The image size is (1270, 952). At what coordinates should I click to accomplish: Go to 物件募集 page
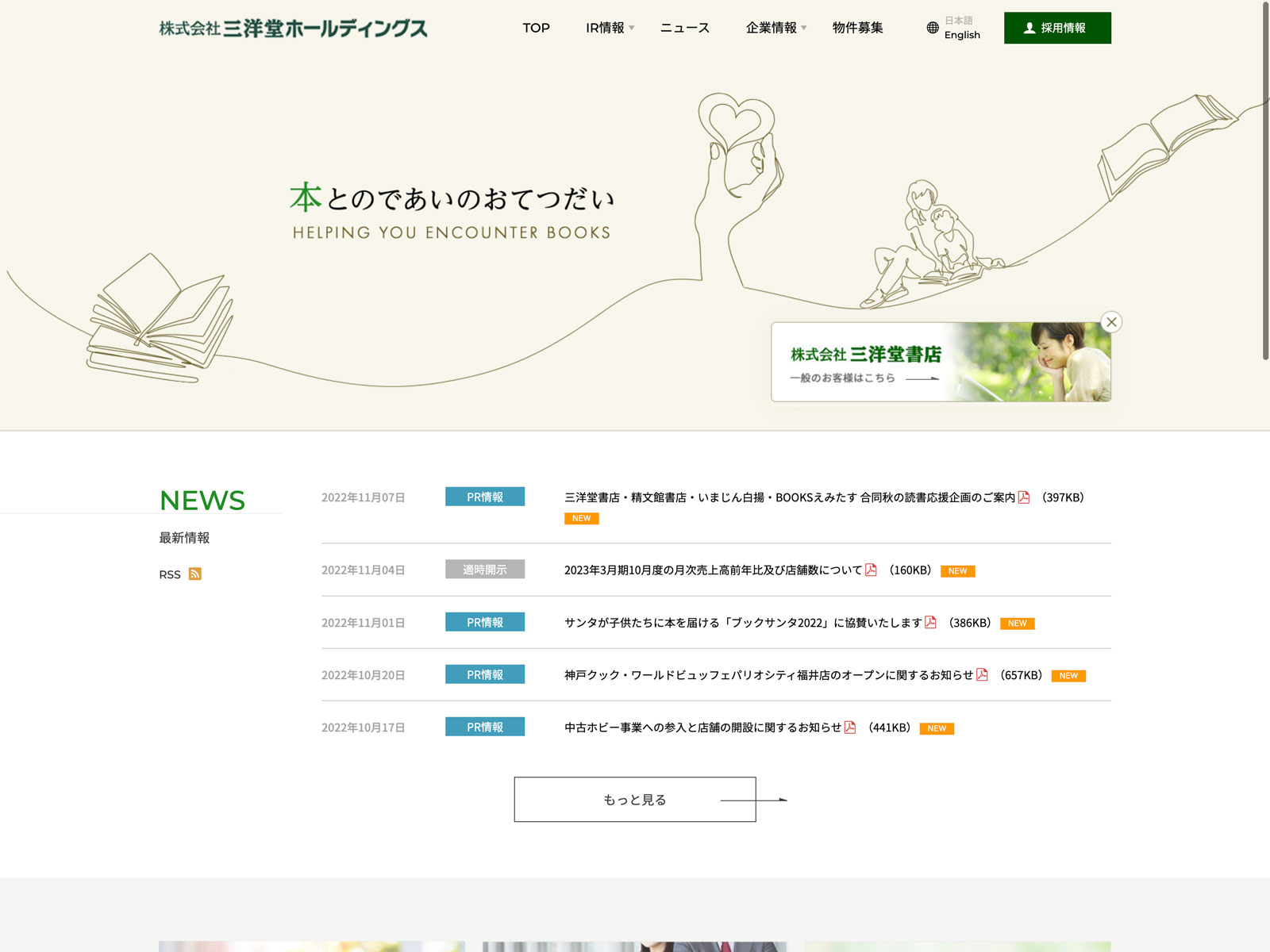click(x=857, y=28)
